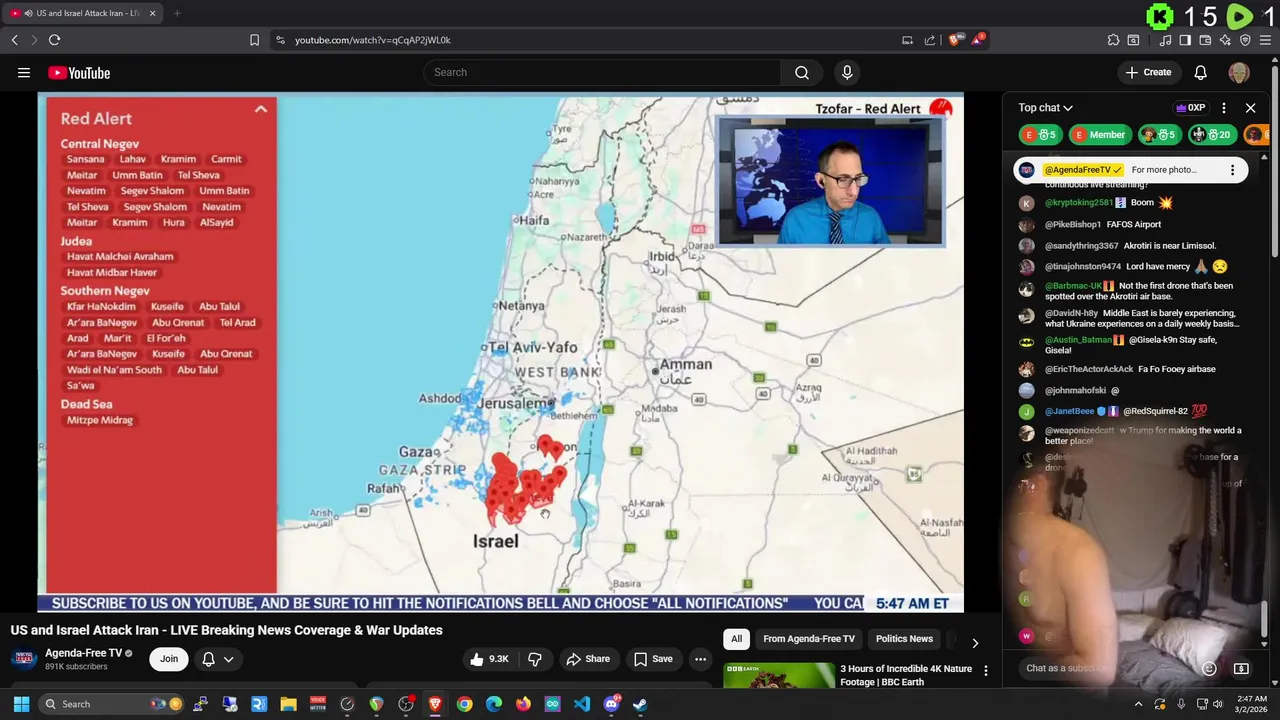The image size is (1280, 720).
Task: Share this video
Action: click(588, 659)
